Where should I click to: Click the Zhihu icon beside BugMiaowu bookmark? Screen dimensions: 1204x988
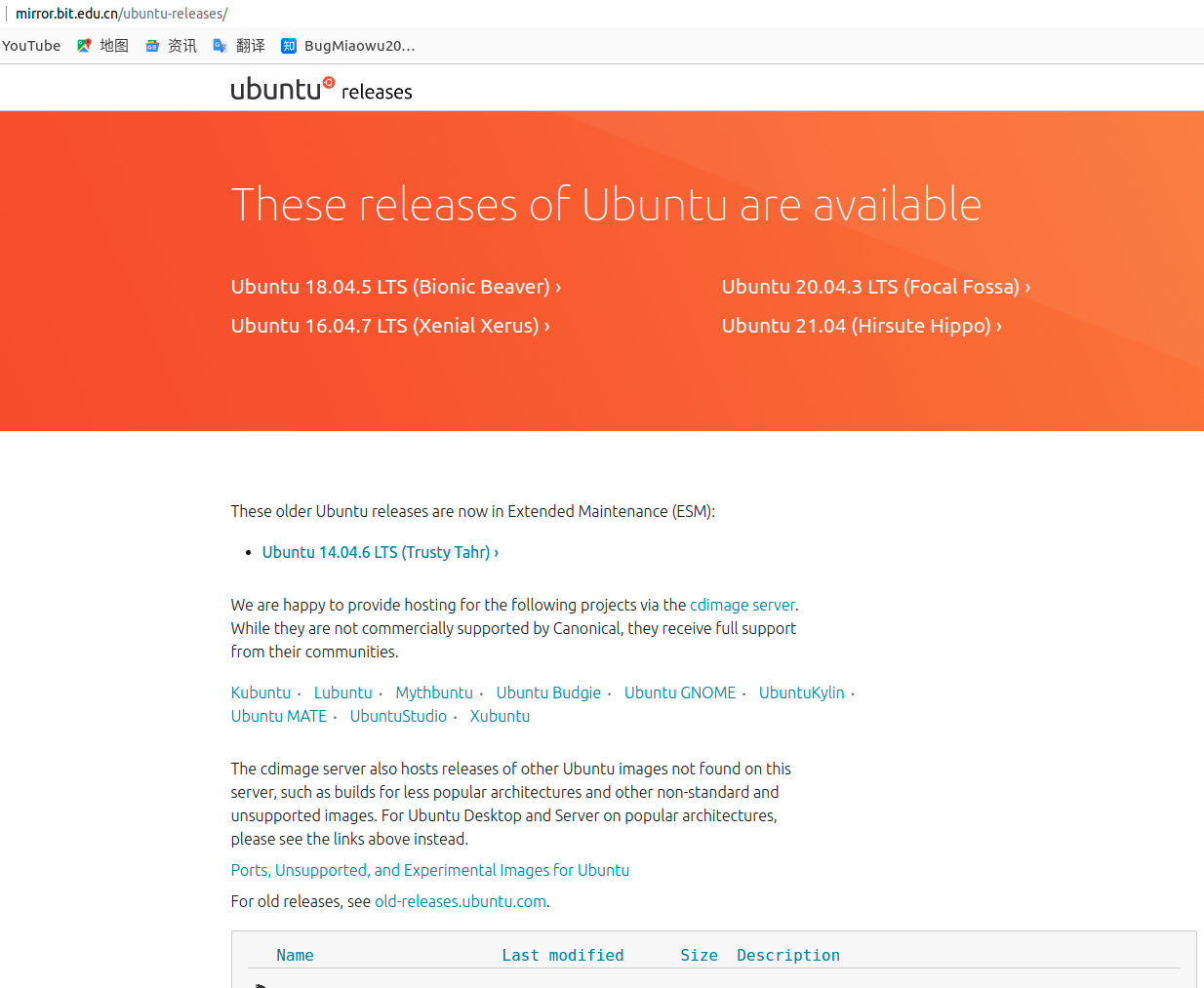tap(288, 45)
